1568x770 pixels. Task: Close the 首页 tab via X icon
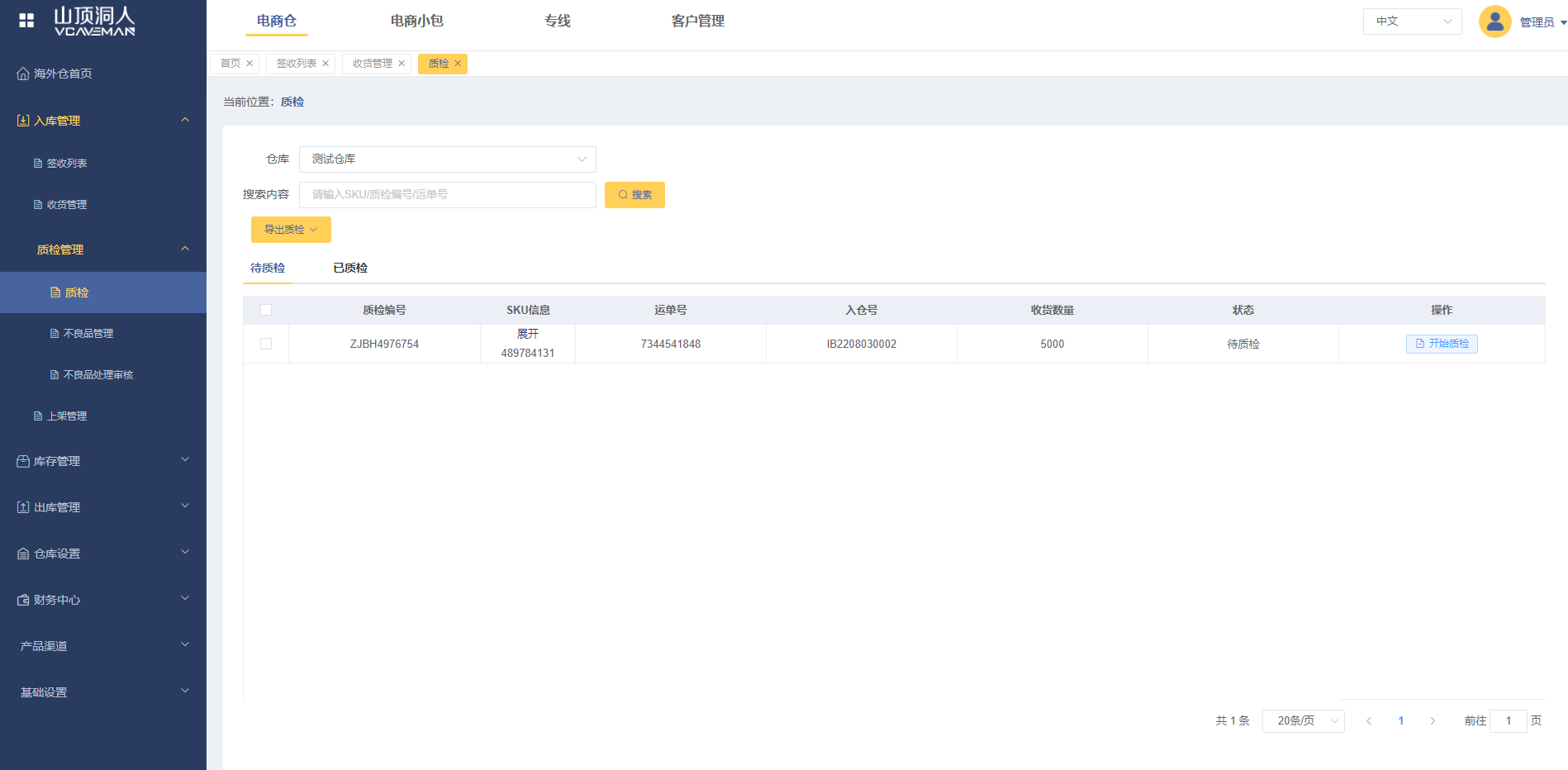[249, 64]
